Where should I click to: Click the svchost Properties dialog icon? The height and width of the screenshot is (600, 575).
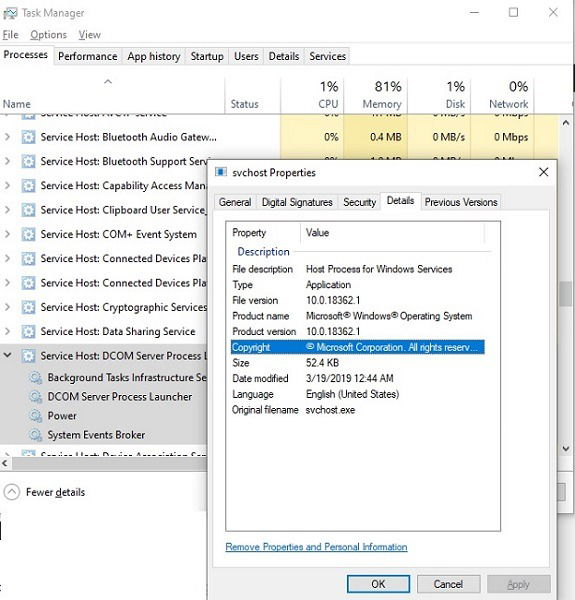[221, 172]
